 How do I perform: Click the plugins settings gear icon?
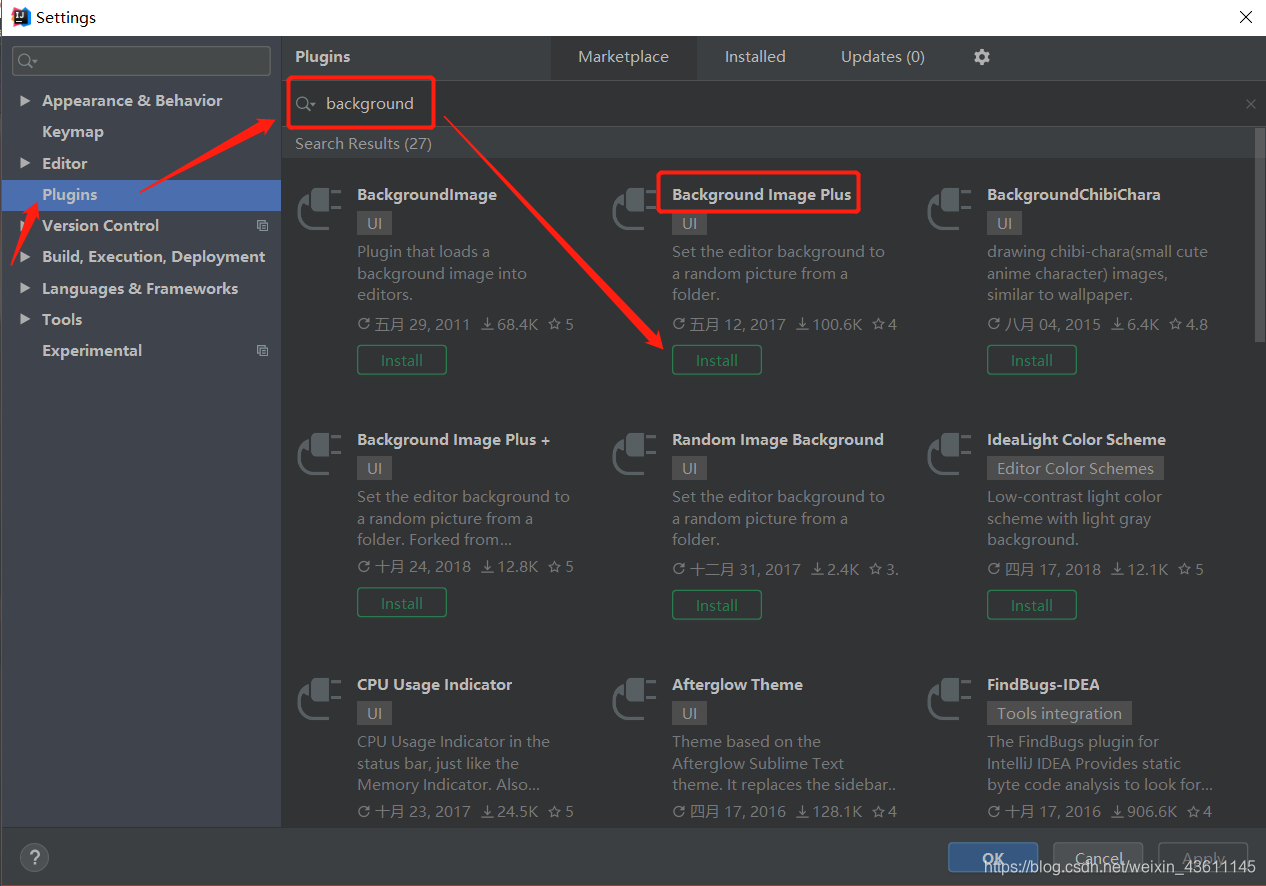coord(982,57)
